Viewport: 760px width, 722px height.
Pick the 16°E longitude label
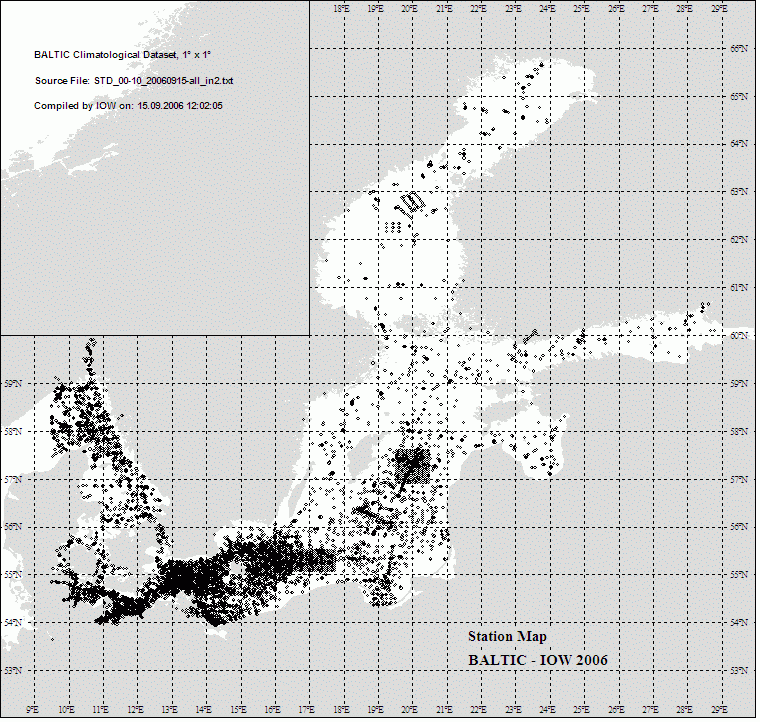coord(272,711)
